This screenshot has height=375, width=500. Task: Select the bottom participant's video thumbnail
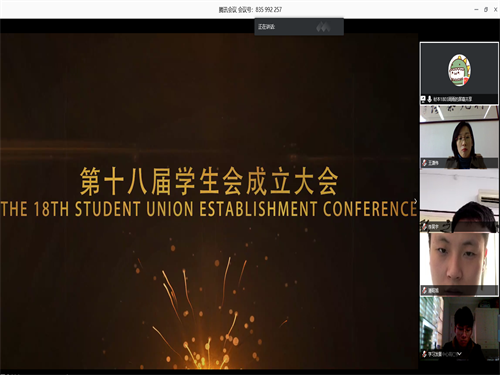tap(459, 329)
